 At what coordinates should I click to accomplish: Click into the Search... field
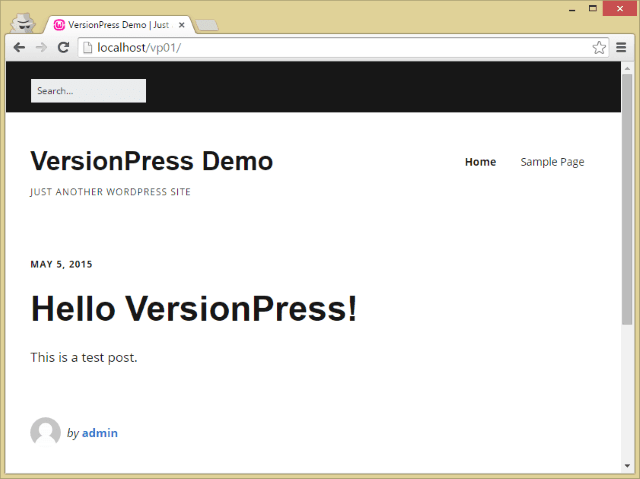[x=89, y=91]
